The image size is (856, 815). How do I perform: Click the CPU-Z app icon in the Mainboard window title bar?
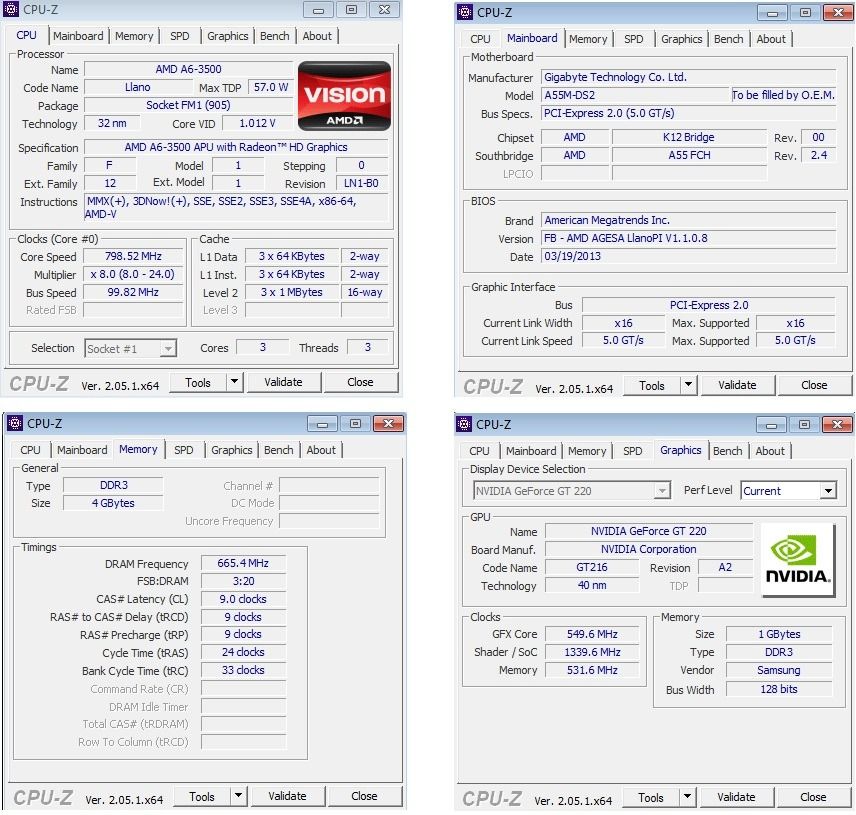465,12
